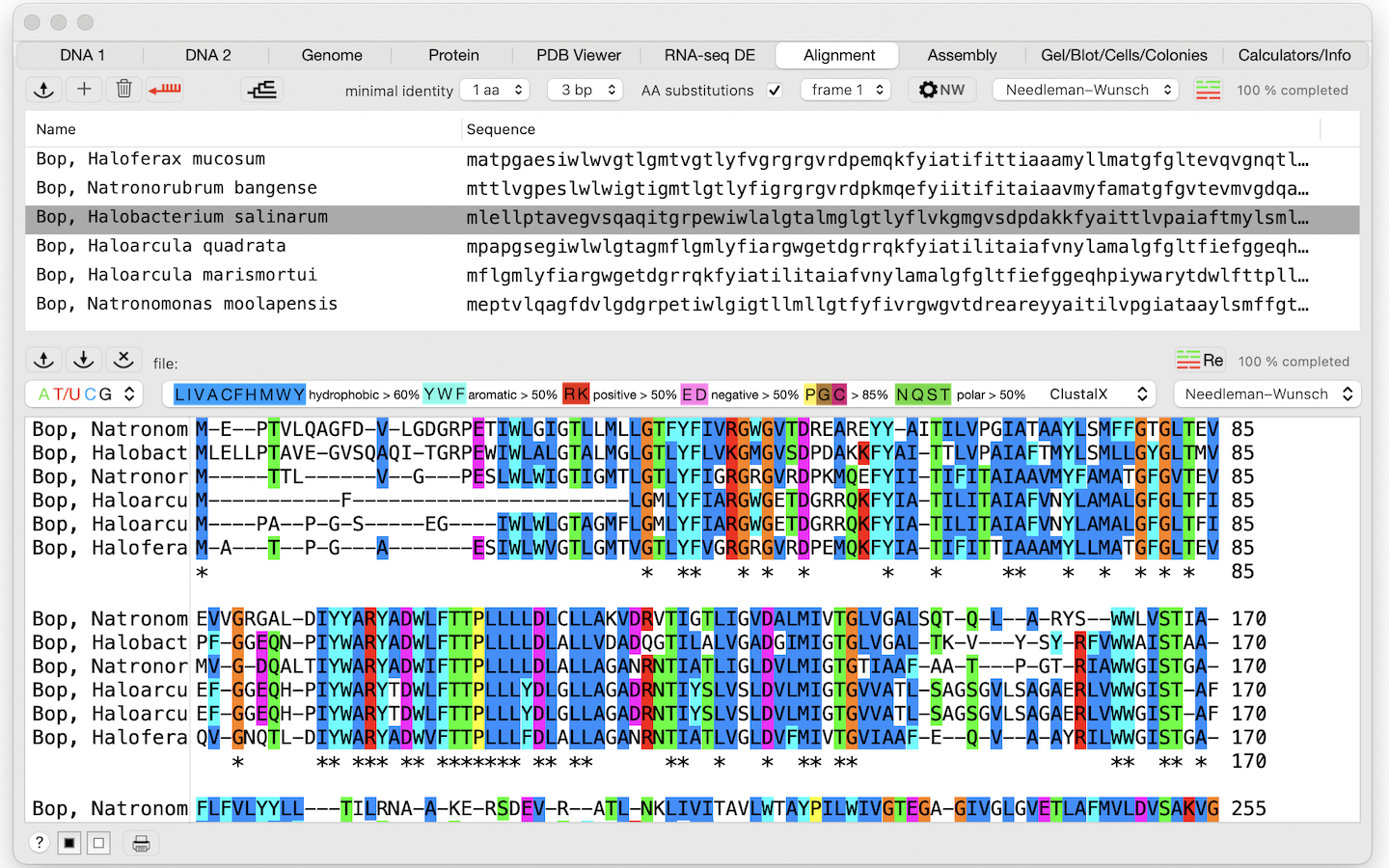
Task: Select the Haloarcula quadrata sequence row
Action: (692, 246)
